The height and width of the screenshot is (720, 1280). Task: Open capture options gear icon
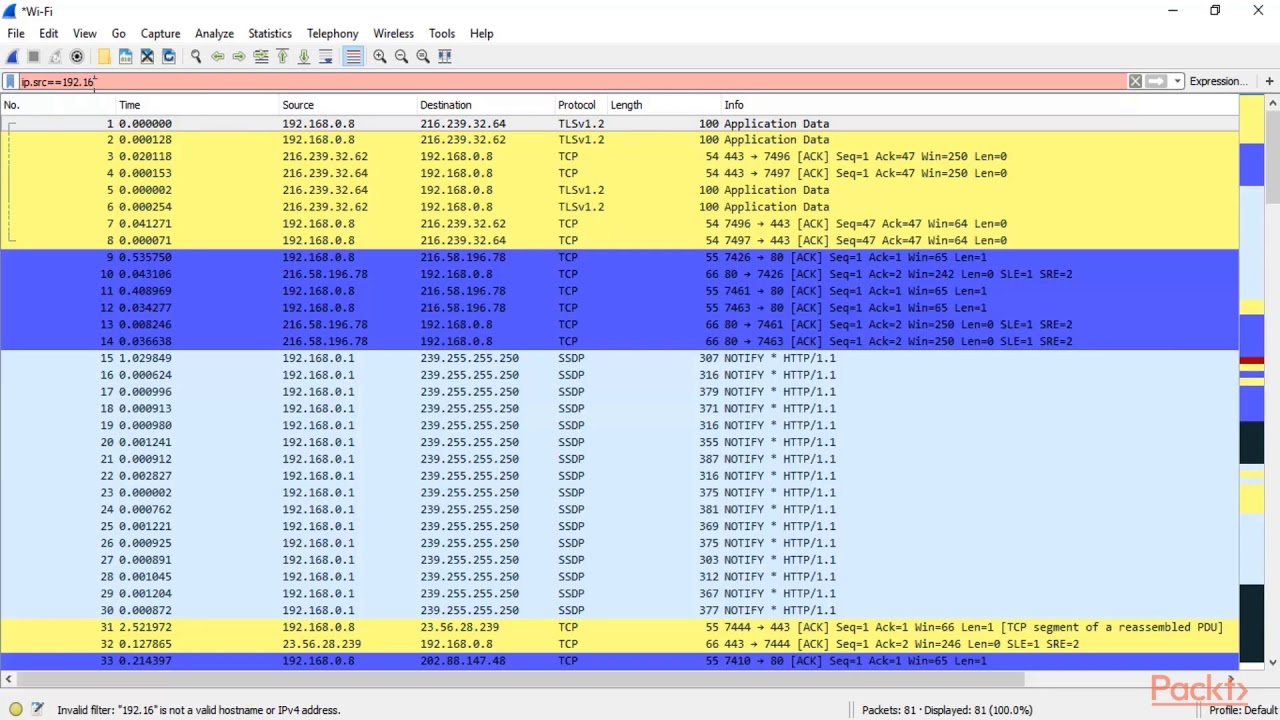click(x=77, y=57)
